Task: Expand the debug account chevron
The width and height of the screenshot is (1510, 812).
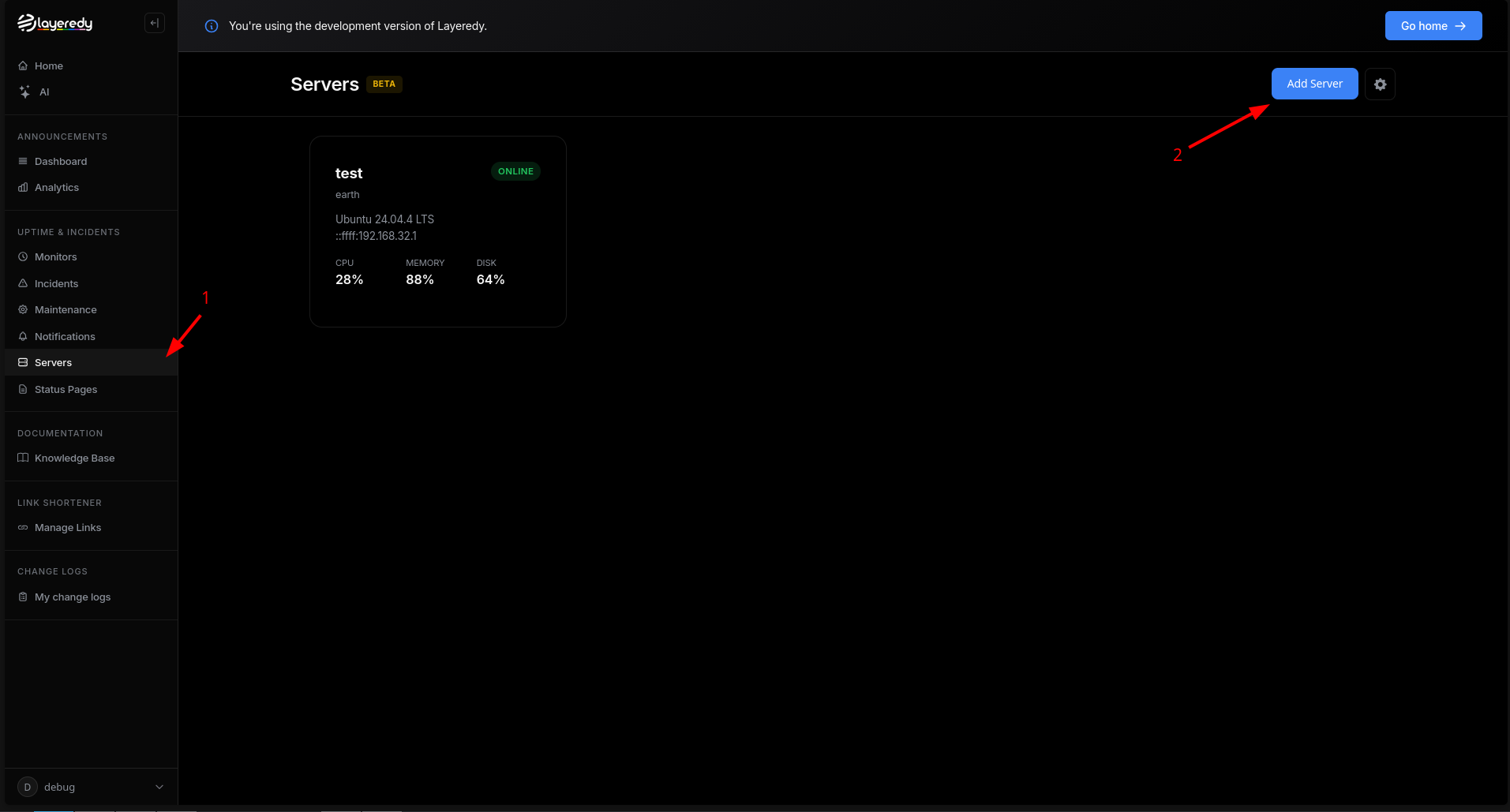Action: click(159, 787)
